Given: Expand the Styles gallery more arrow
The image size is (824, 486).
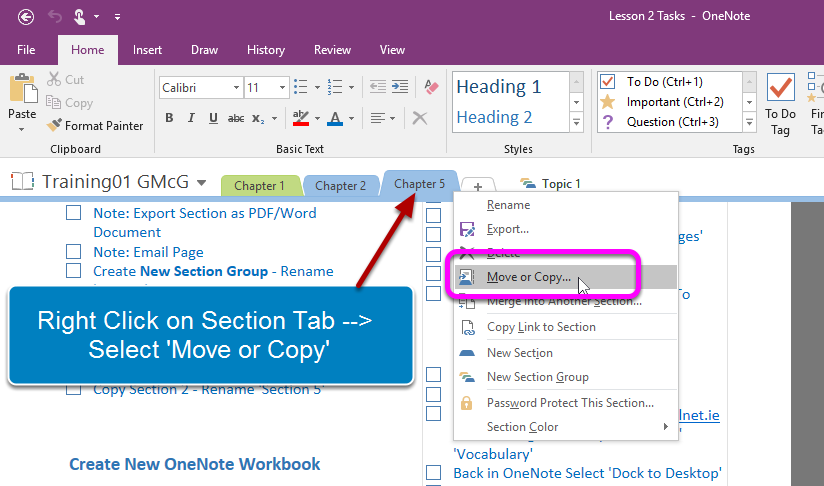Looking at the screenshot, I should point(576,122).
